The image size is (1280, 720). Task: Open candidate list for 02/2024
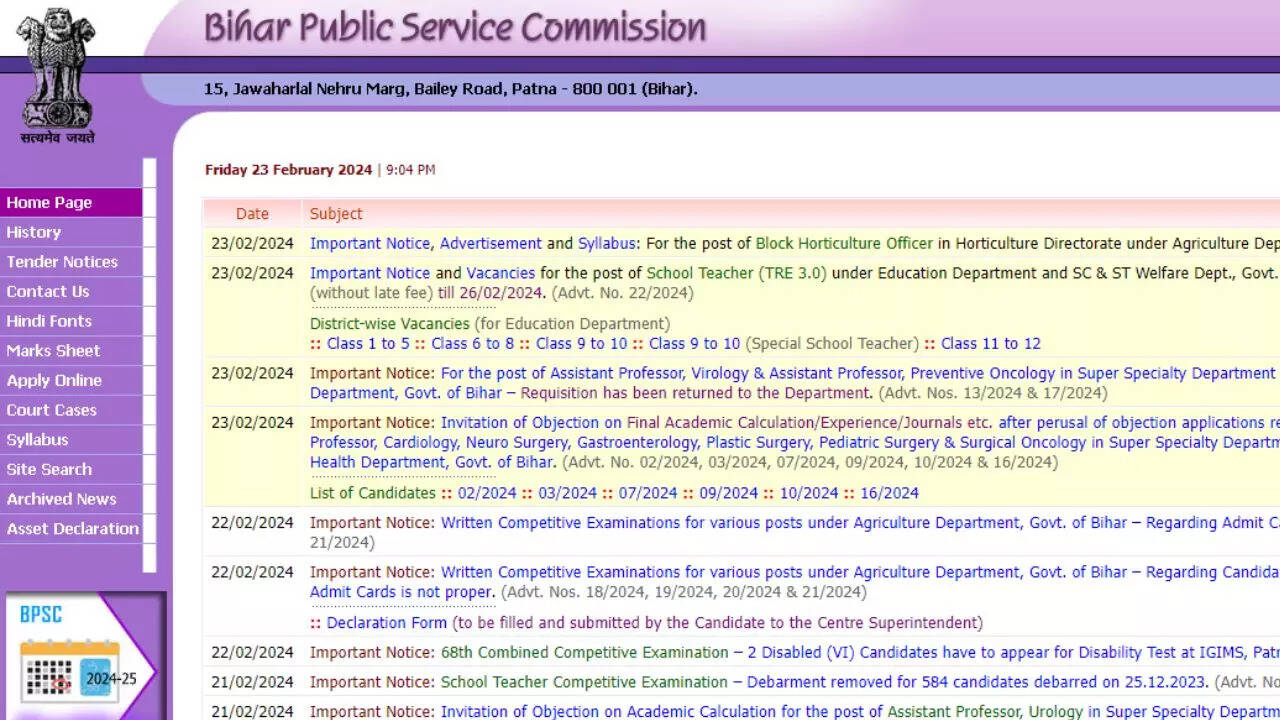click(x=487, y=493)
